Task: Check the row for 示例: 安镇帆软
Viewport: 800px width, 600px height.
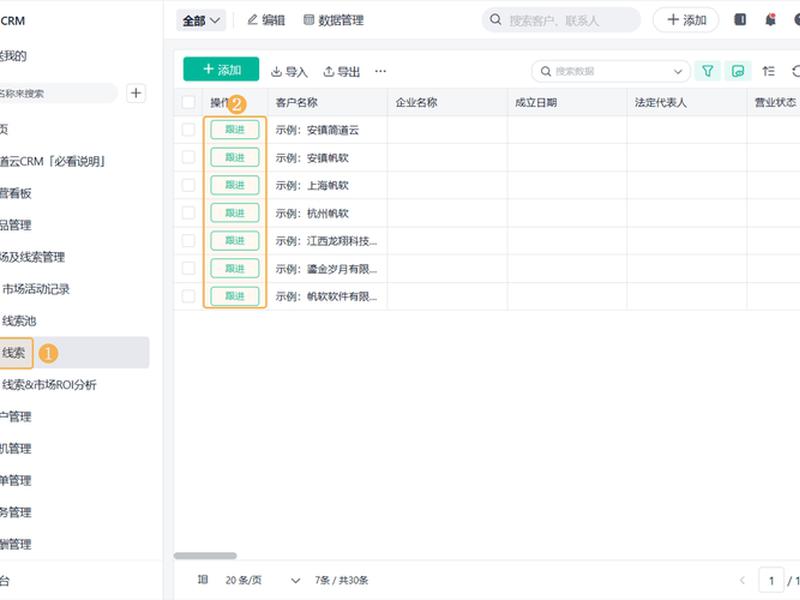Action: point(188,157)
